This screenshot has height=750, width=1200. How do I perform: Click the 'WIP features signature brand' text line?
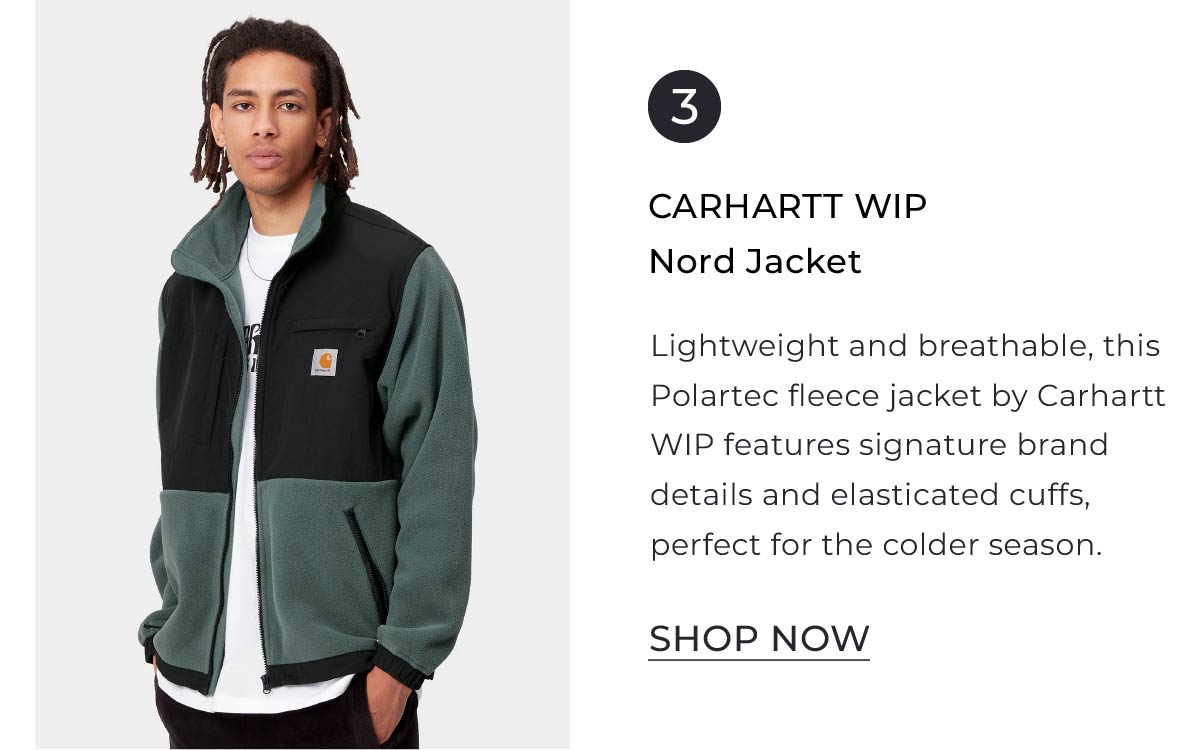[x=880, y=444]
